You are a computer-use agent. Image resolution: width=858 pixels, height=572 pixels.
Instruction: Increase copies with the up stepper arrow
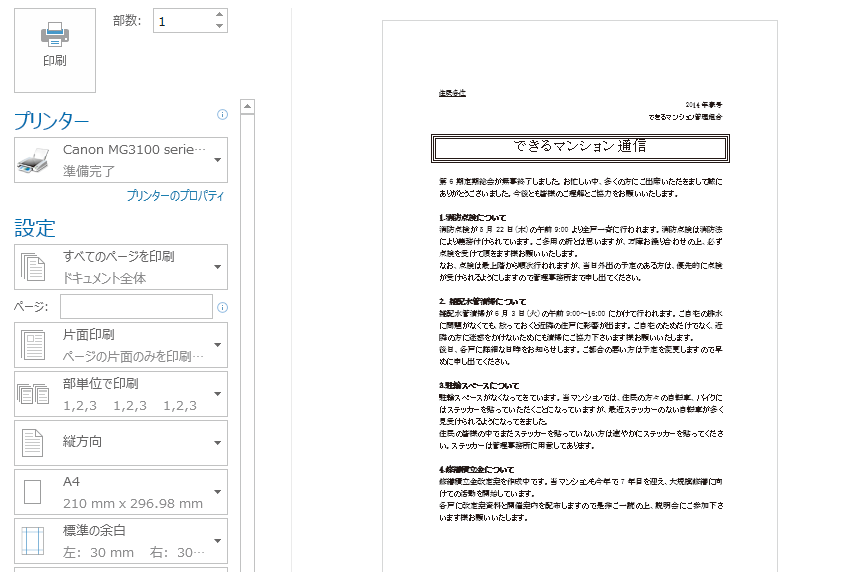click(x=219, y=15)
